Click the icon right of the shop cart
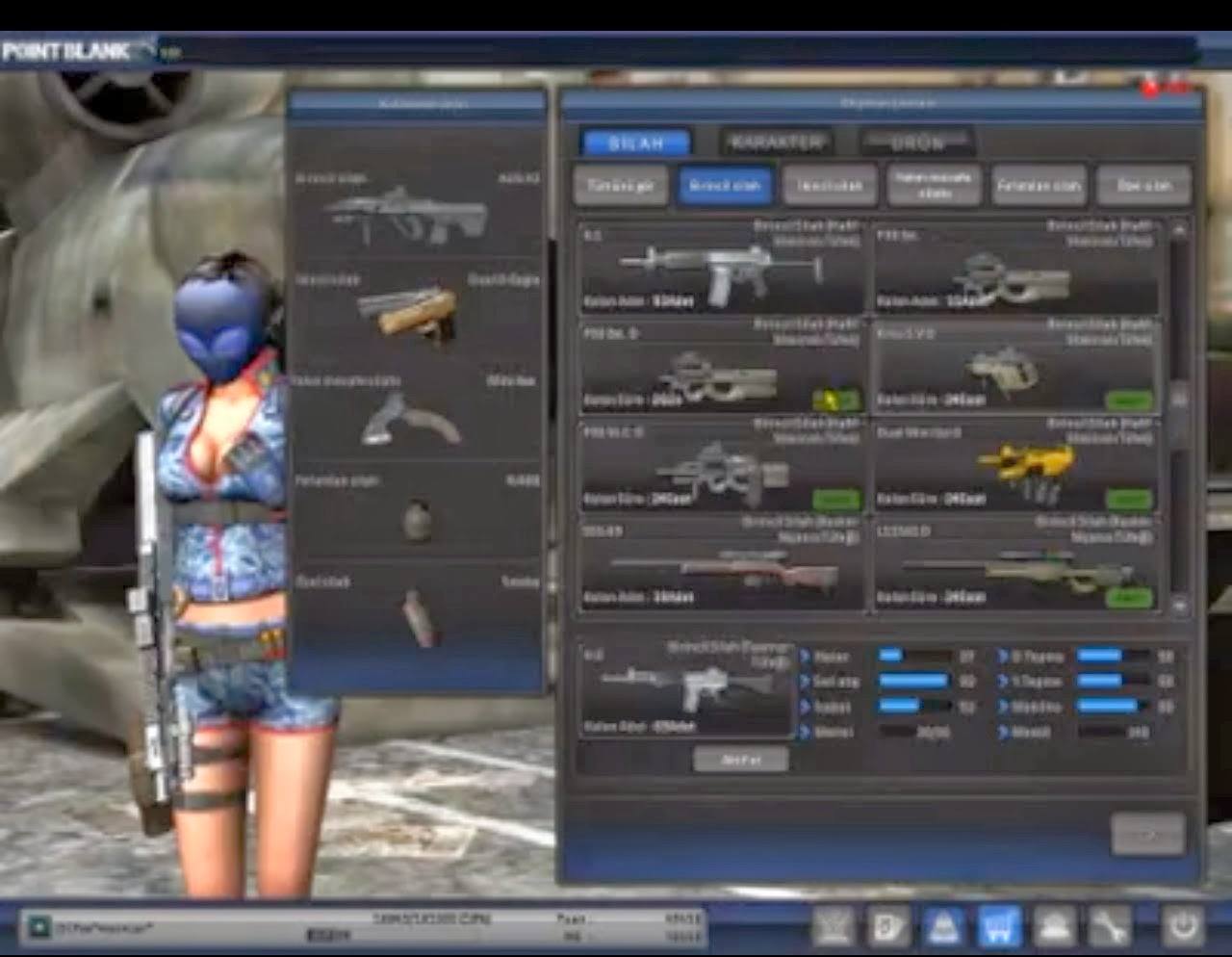The width and height of the screenshot is (1232, 957). click(x=1054, y=927)
